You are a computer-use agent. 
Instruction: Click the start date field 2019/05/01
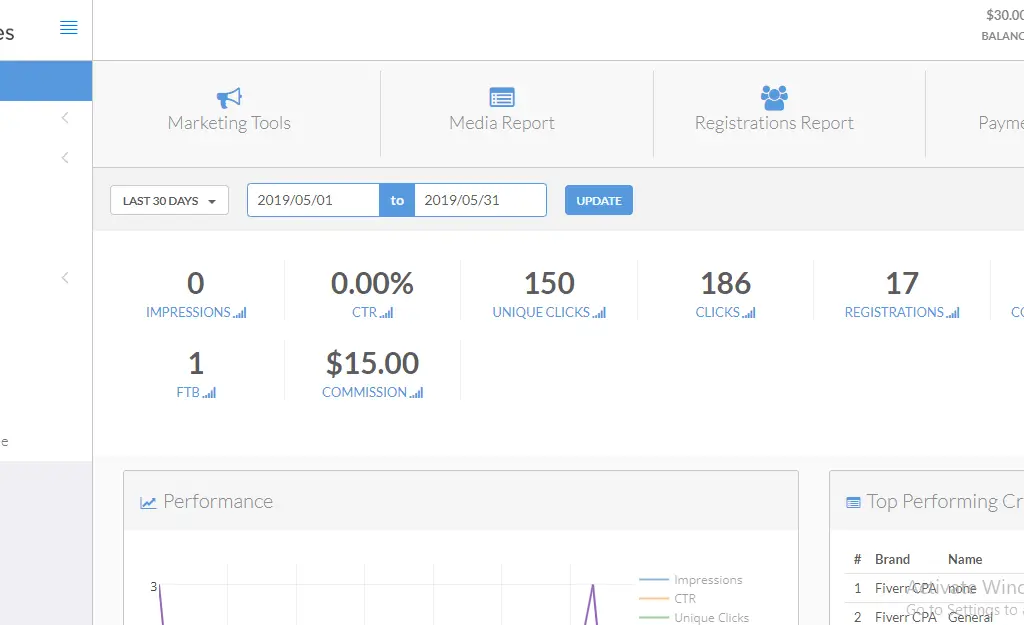pyautogui.click(x=313, y=200)
